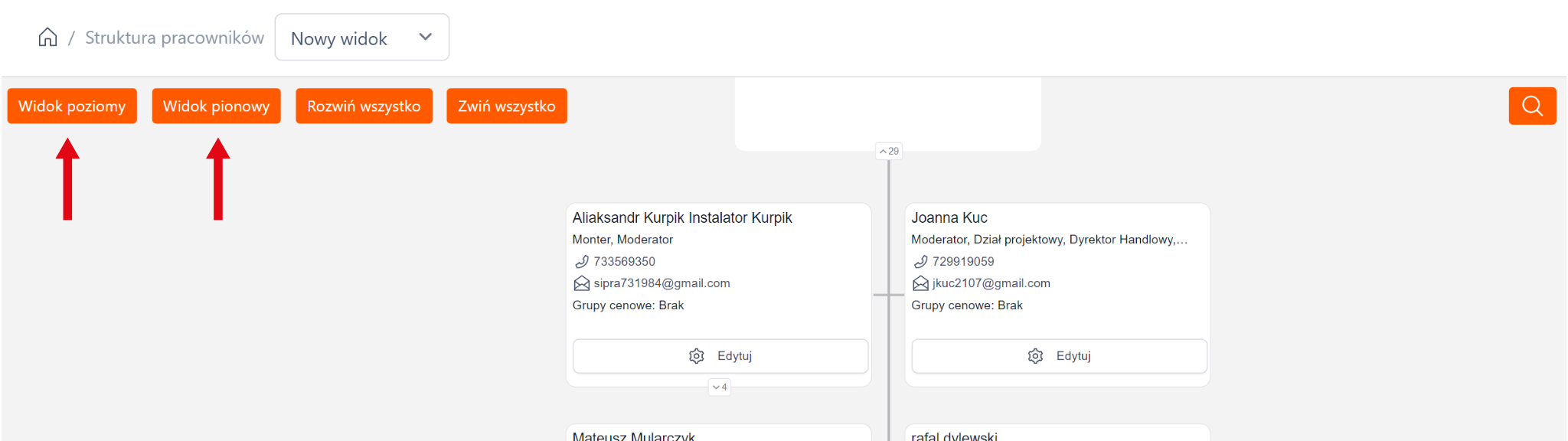Expand Aliaksandr Kurpik's 4 subordinates
Image resolution: width=1568 pixels, height=441 pixels.
[x=719, y=387]
